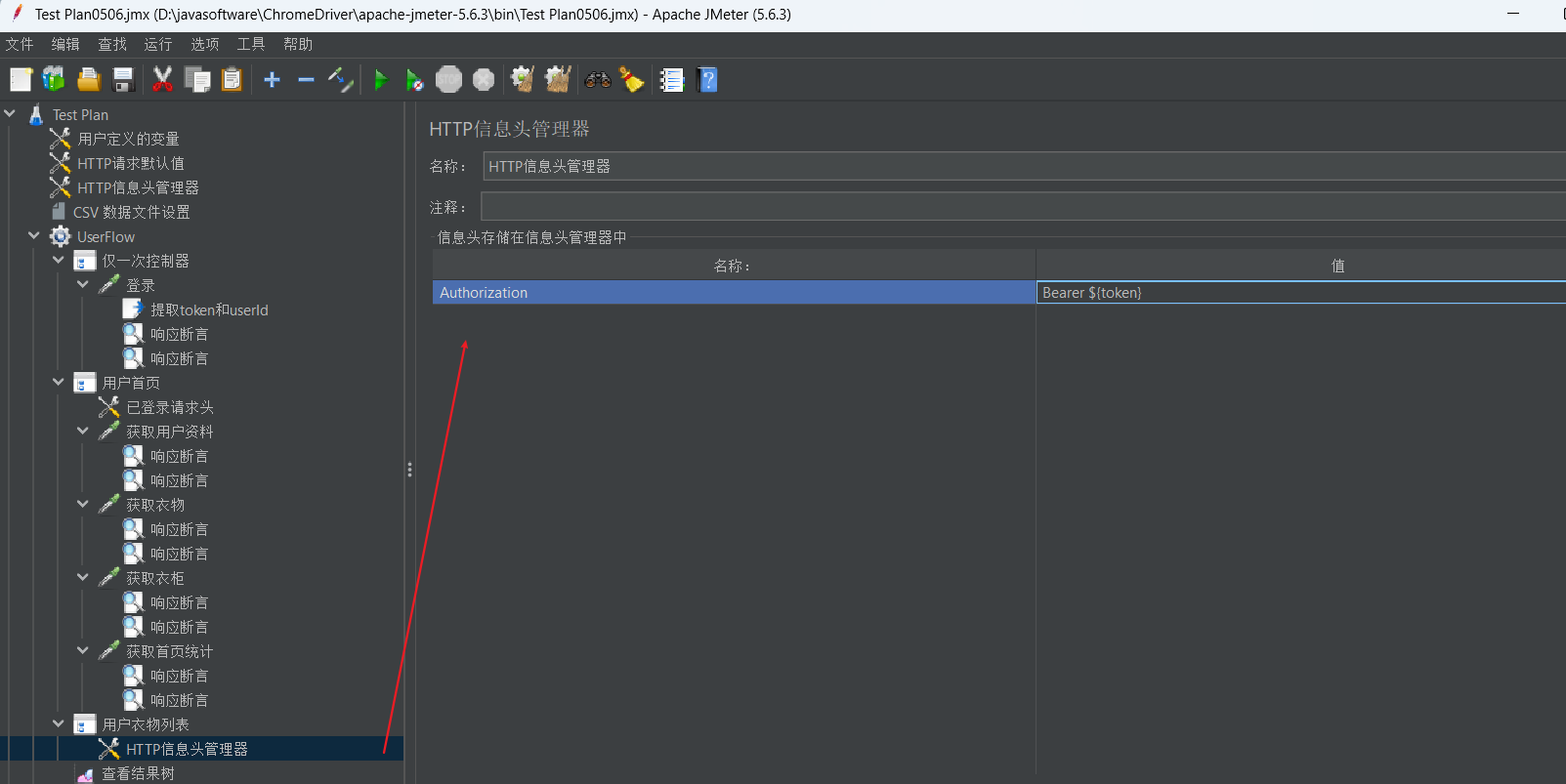The image size is (1566, 784).
Task: Minimize the JMeter window
Action: coord(1512,14)
